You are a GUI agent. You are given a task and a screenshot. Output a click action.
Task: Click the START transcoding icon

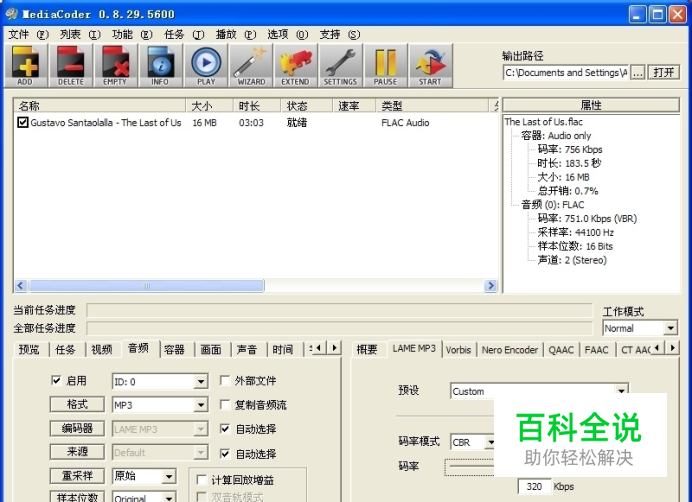pos(430,65)
